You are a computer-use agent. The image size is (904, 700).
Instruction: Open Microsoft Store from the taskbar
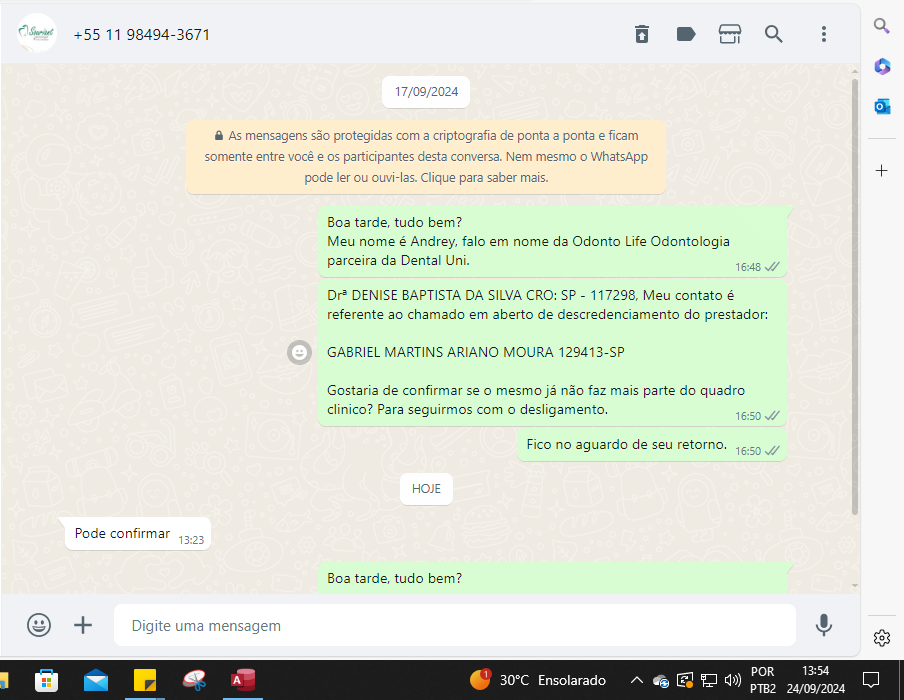coord(46,680)
